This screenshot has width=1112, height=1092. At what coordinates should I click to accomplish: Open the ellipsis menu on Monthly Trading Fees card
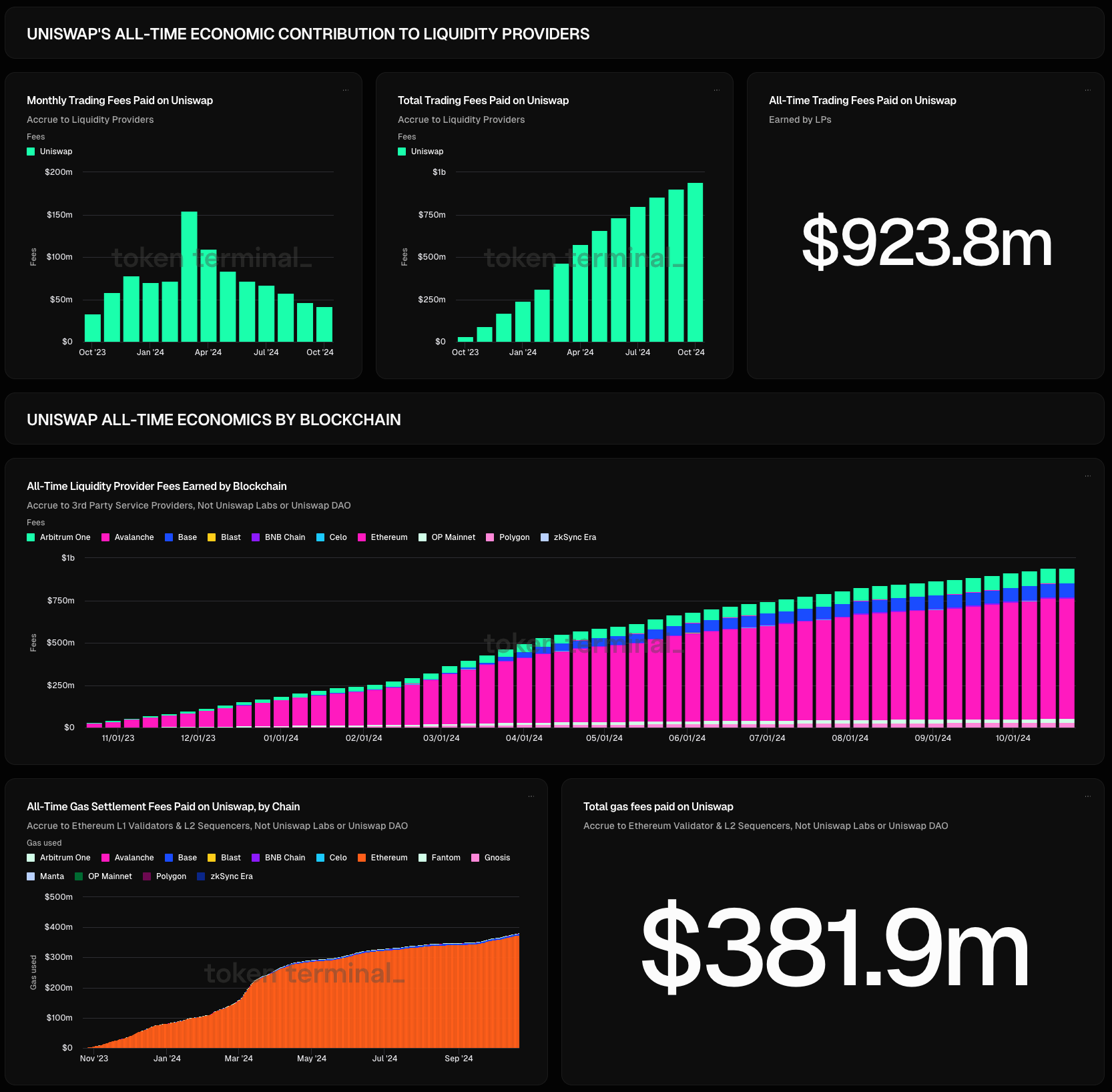click(345, 90)
